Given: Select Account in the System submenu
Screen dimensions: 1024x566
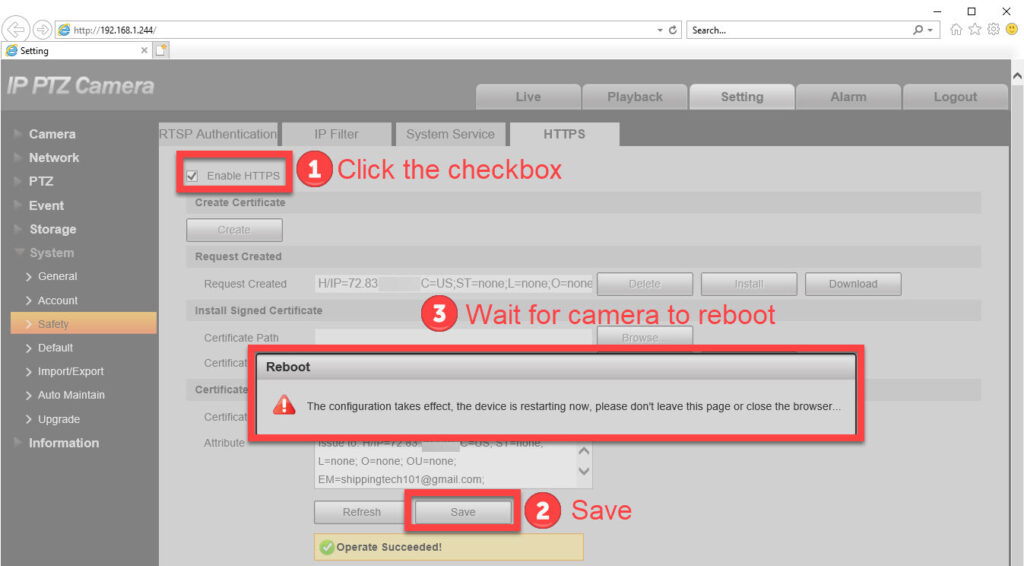Looking at the screenshot, I should click(x=58, y=300).
